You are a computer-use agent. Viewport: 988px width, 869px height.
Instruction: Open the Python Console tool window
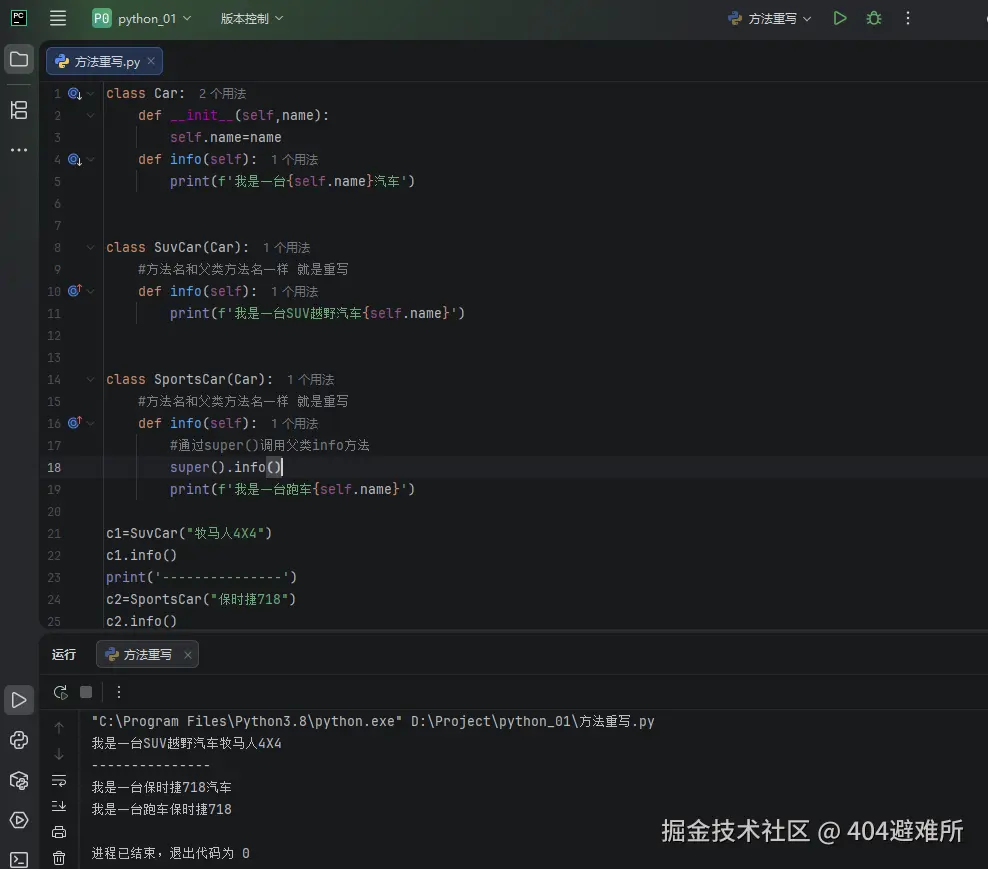point(19,740)
